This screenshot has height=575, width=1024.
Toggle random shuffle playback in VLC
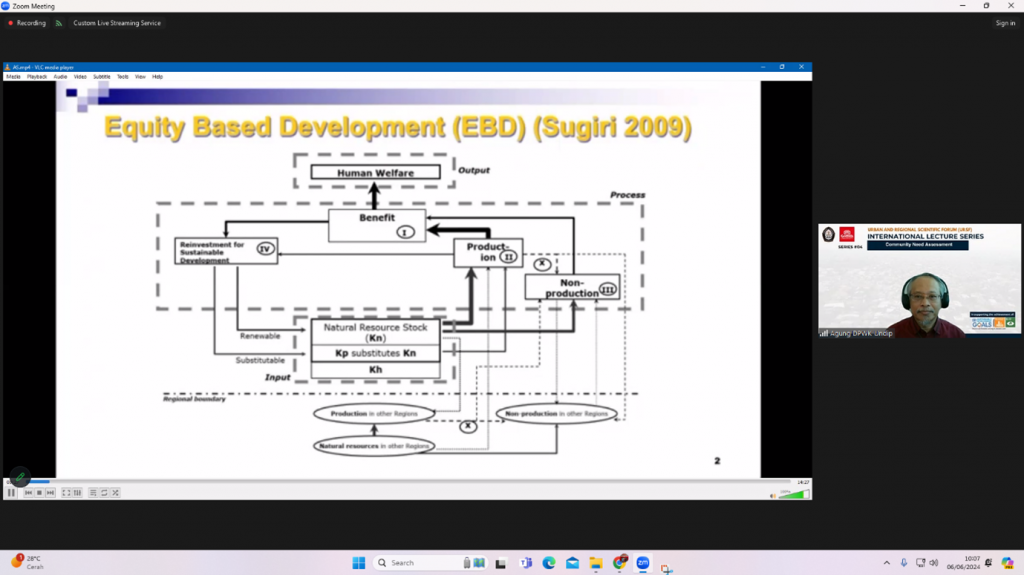click(x=115, y=492)
